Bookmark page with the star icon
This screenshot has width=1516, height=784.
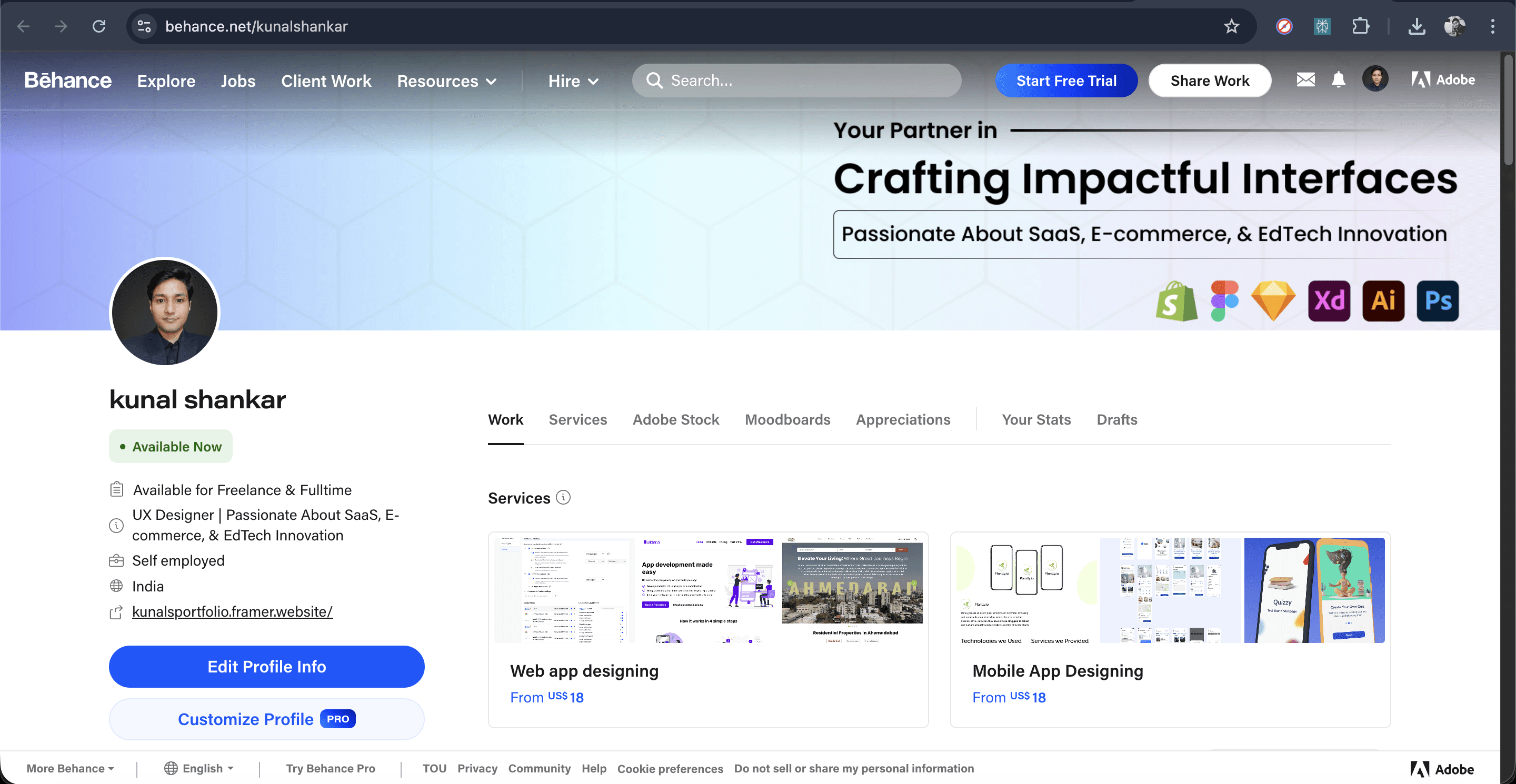pyautogui.click(x=1231, y=26)
